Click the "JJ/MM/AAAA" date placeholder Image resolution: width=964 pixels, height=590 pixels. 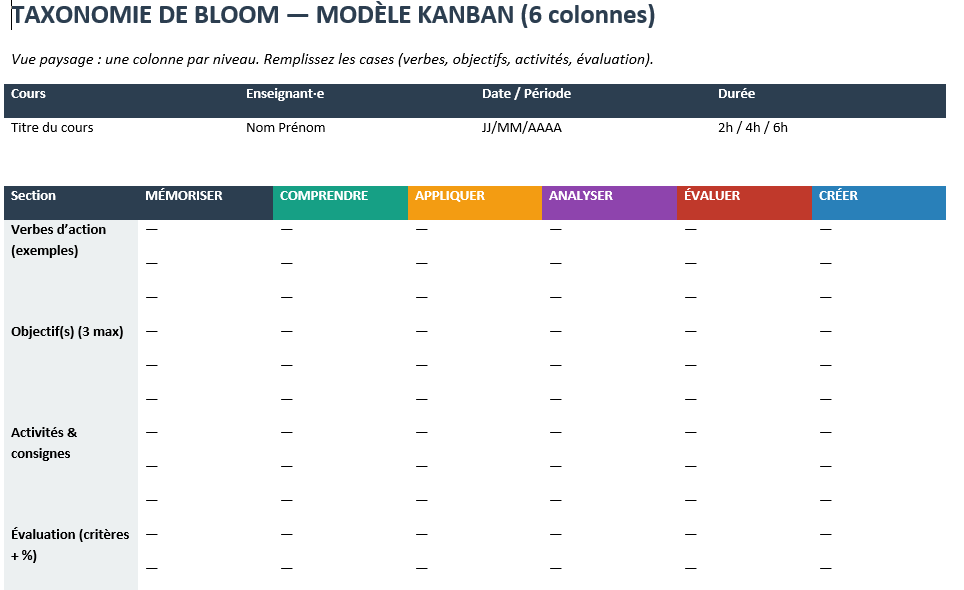[522, 128]
